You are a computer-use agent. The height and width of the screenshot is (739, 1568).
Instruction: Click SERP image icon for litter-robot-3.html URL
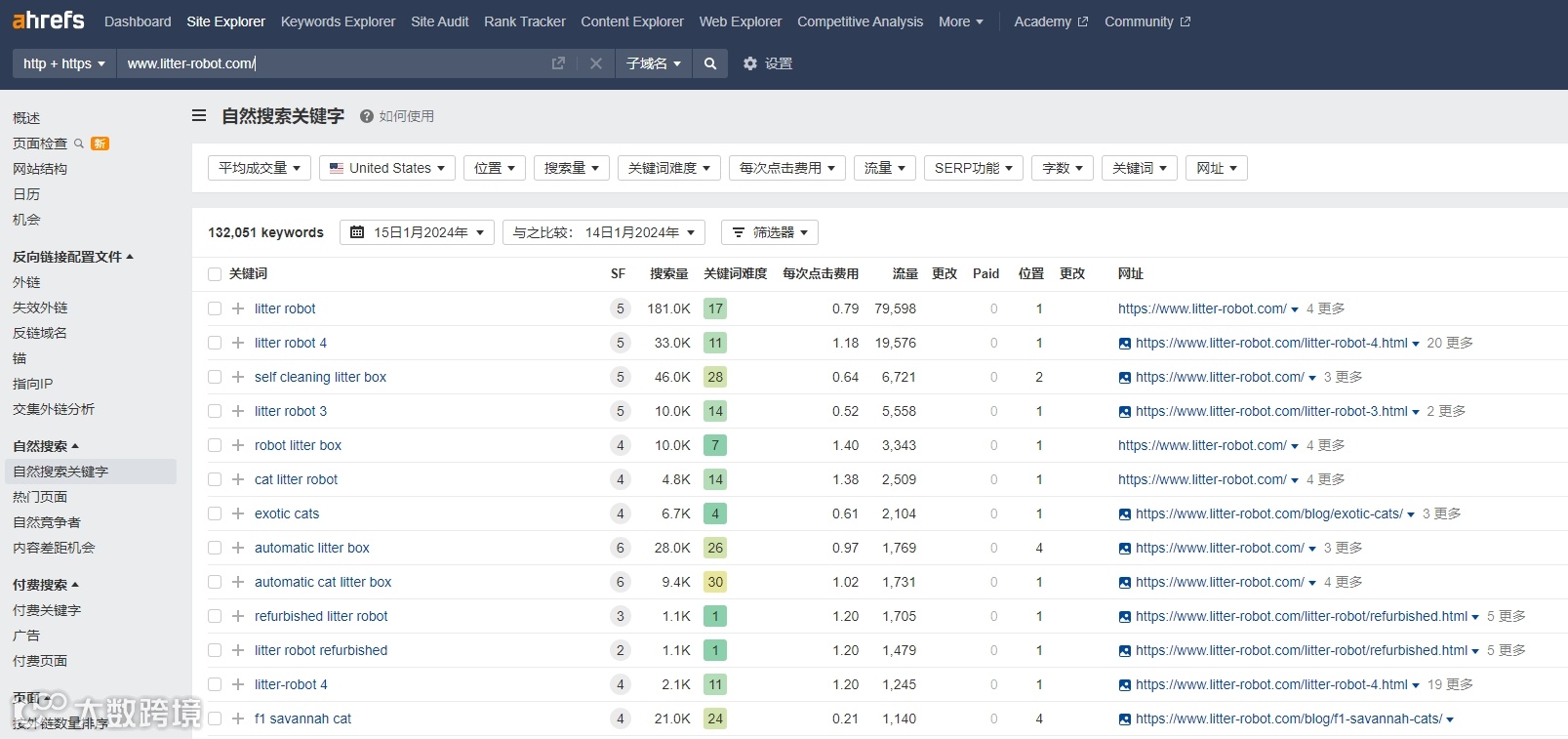pos(1125,412)
